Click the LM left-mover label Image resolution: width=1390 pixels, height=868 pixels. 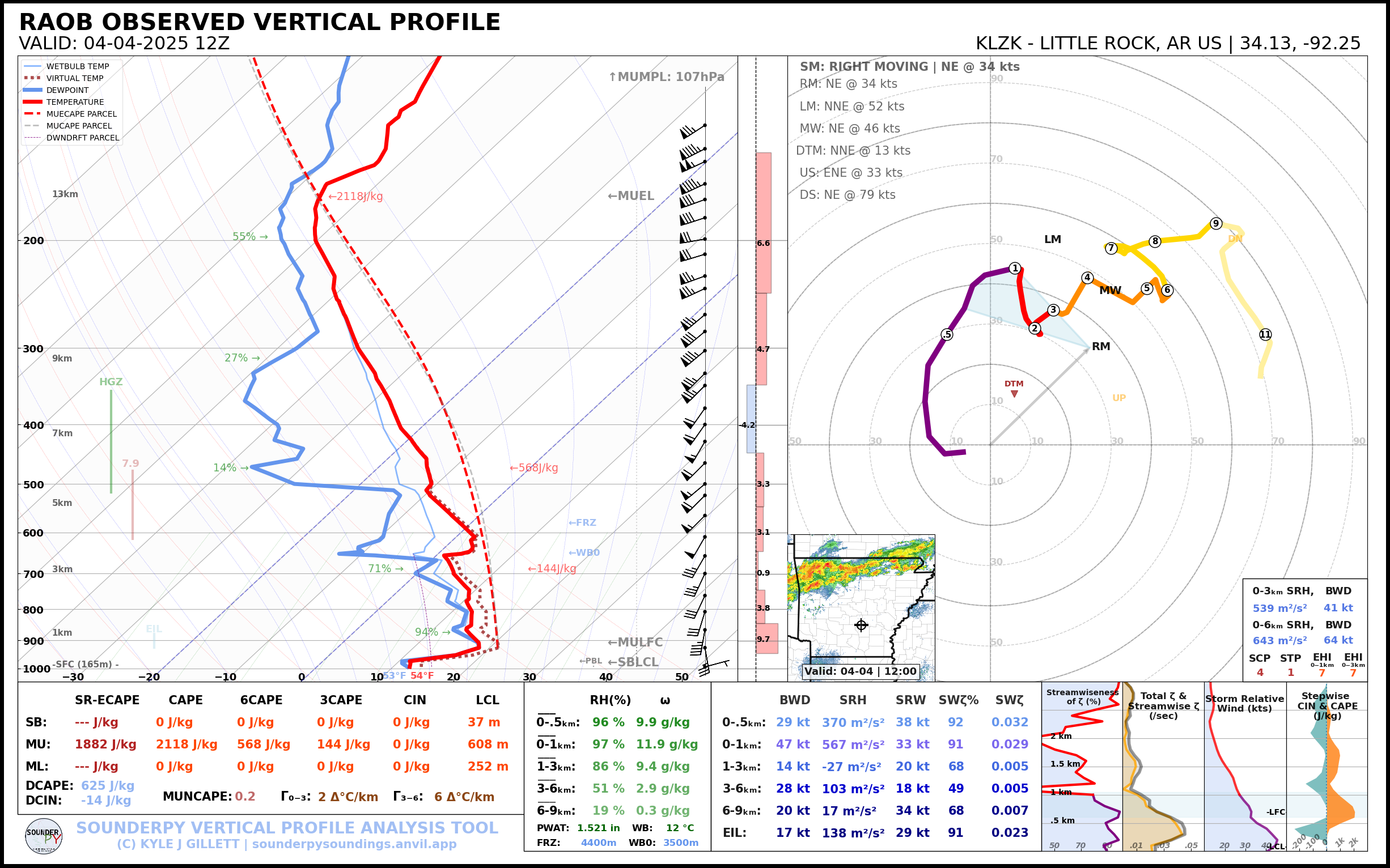tap(1052, 239)
